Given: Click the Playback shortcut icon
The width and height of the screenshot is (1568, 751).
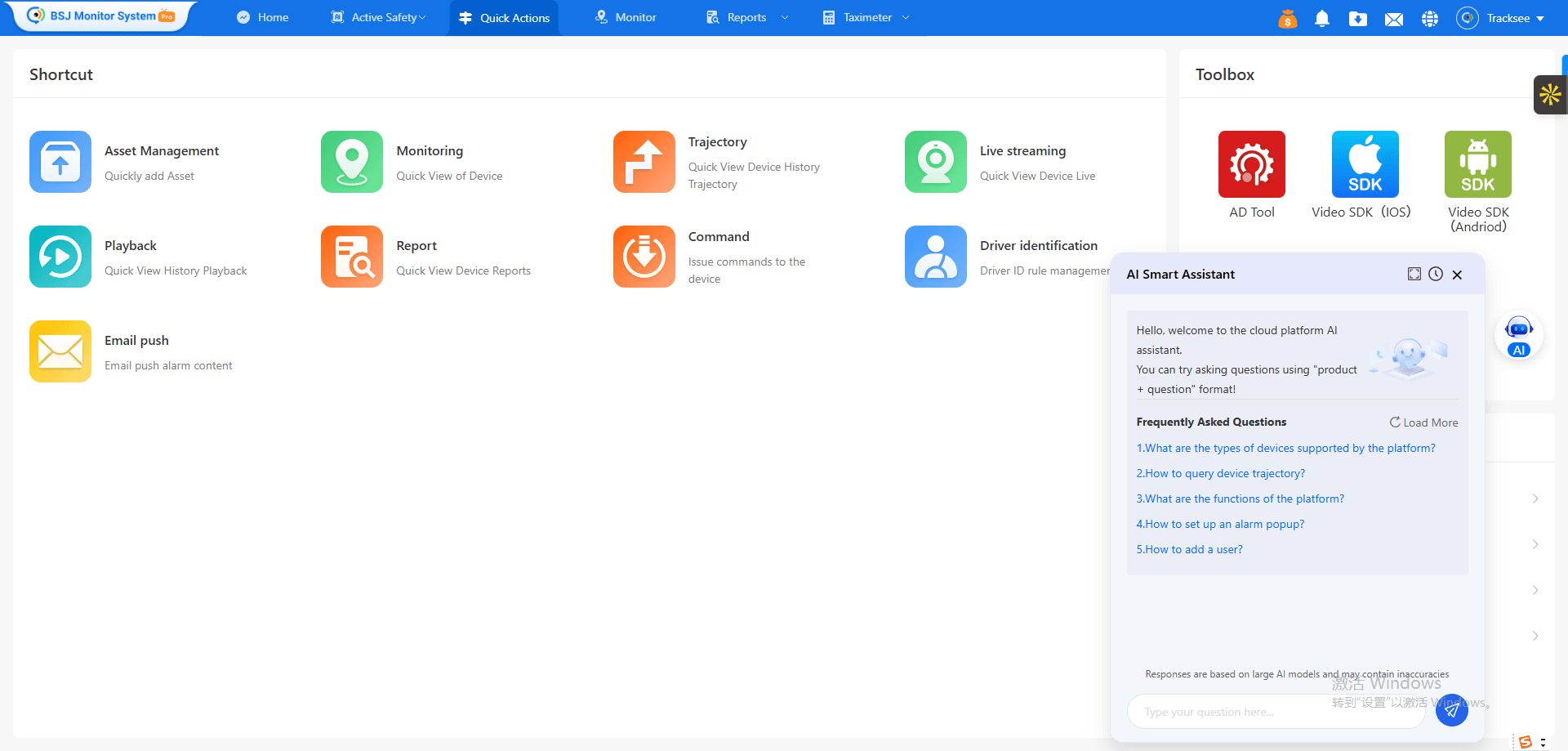Looking at the screenshot, I should (60, 257).
